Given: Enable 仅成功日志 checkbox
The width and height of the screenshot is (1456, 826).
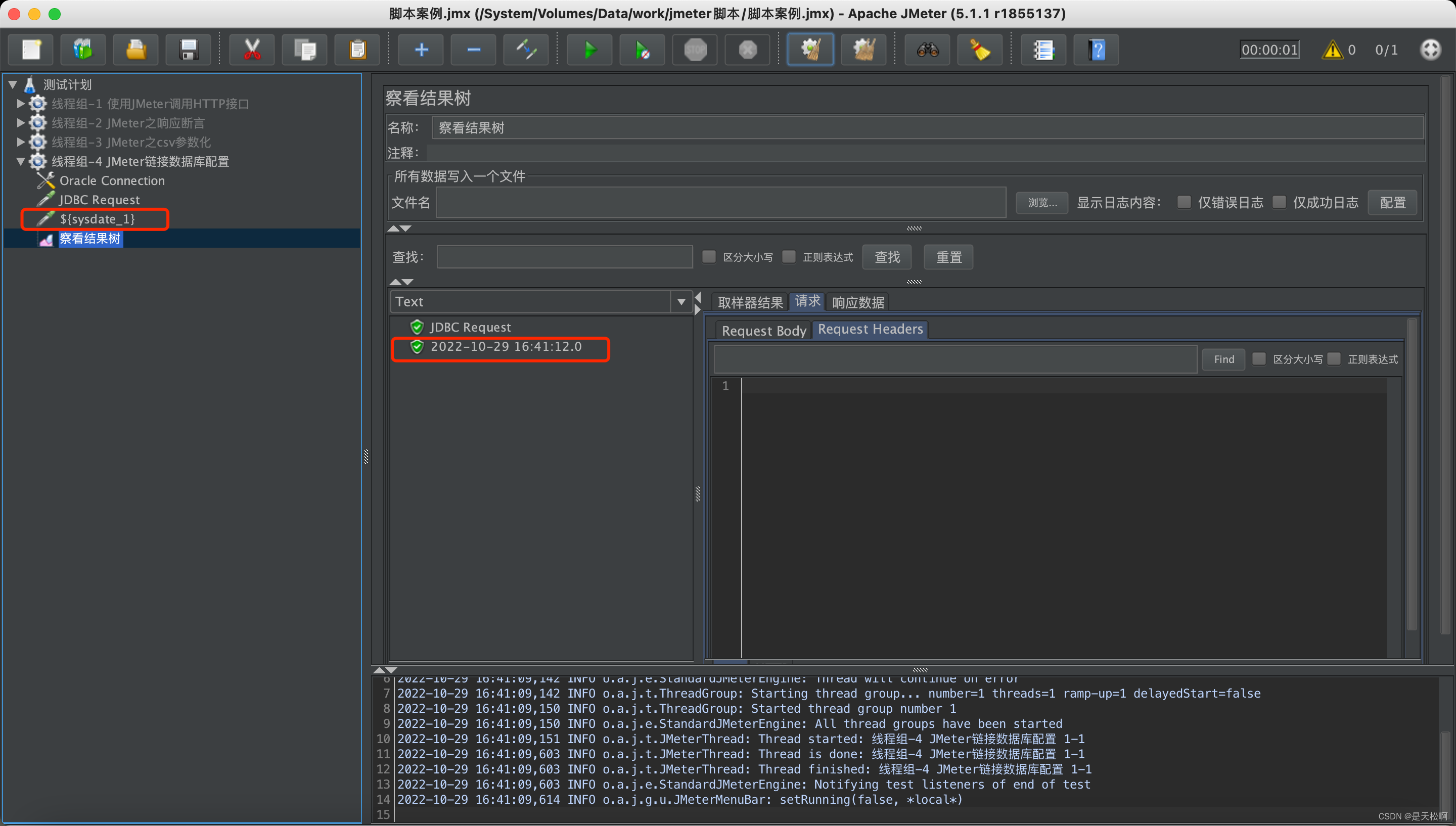Looking at the screenshot, I should tap(1279, 202).
